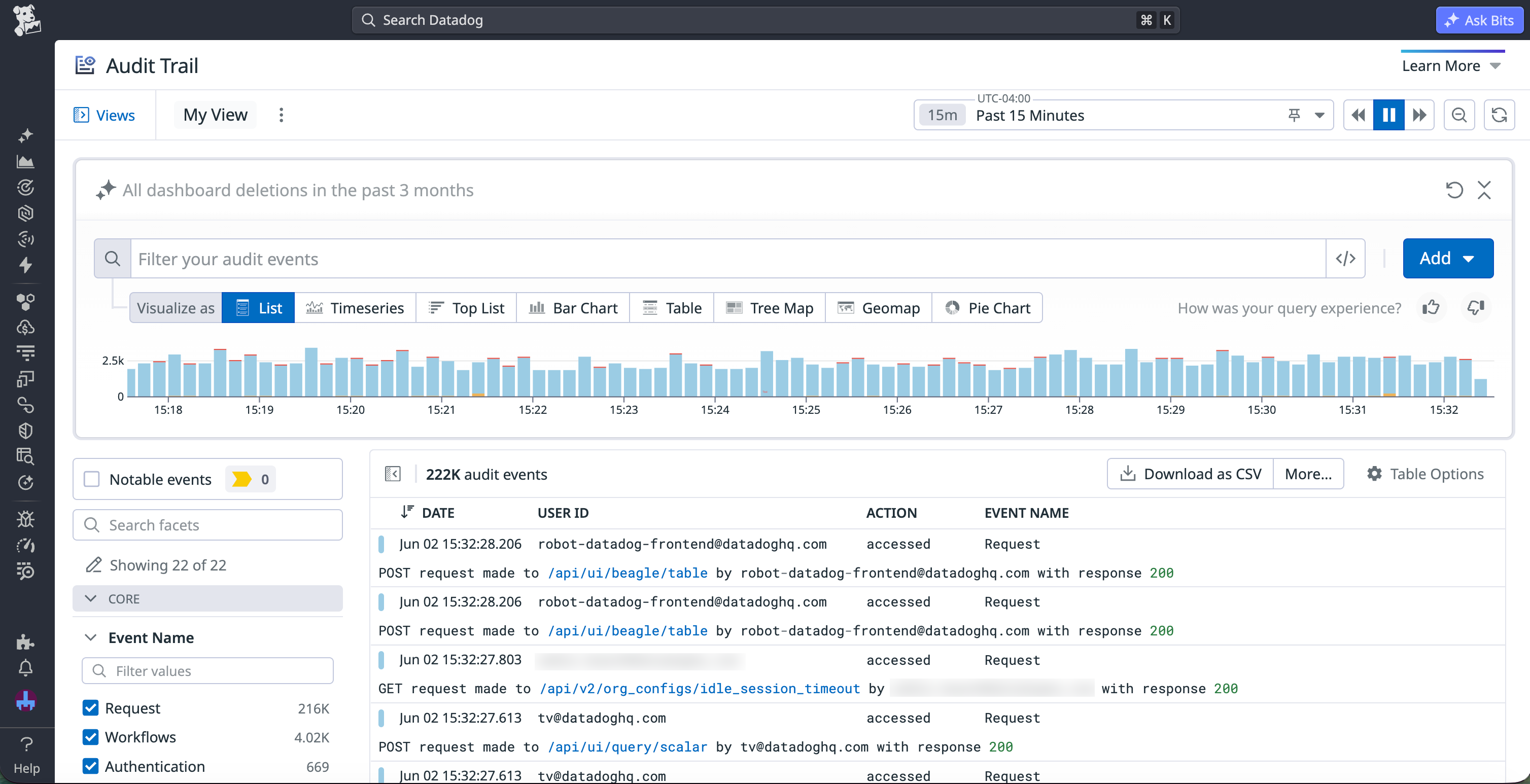Uncheck the Request event name
This screenshot has width=1530, height=784.
[91, 707]
